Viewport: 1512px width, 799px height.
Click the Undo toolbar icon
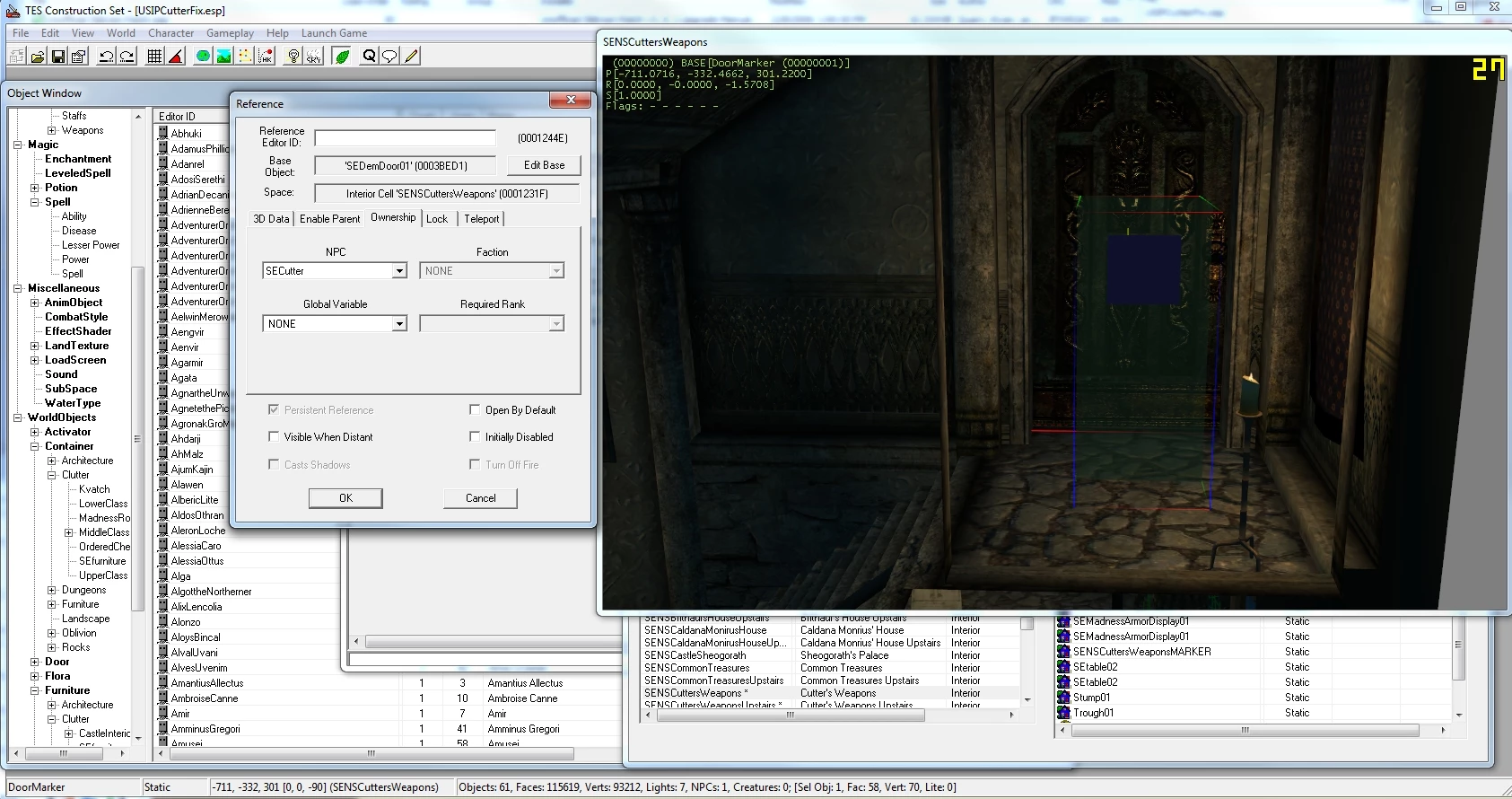point(106,57)
